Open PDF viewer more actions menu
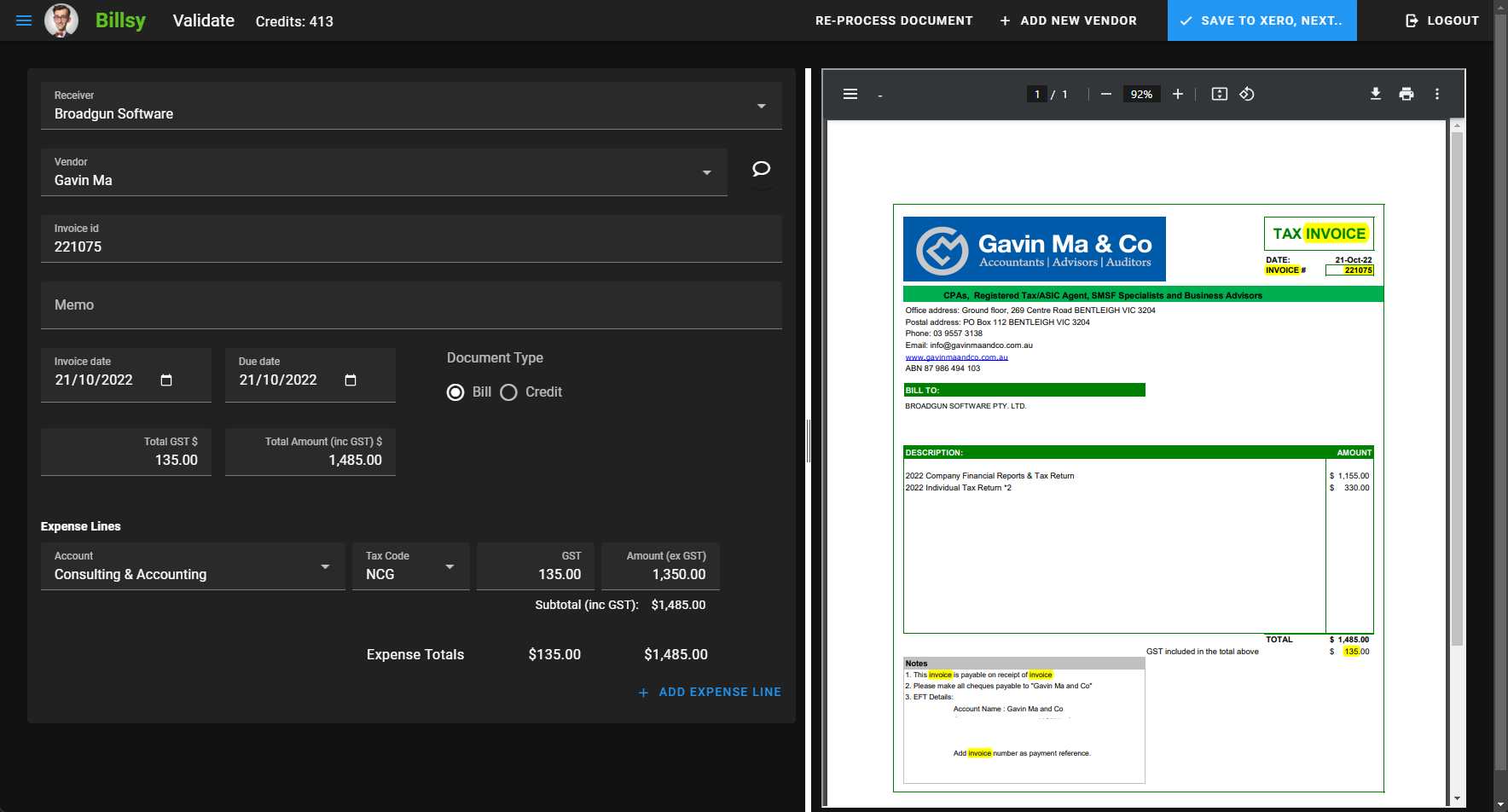Image resolution: width=1508 pixels, height=812 pixels. coord(1437,94)
